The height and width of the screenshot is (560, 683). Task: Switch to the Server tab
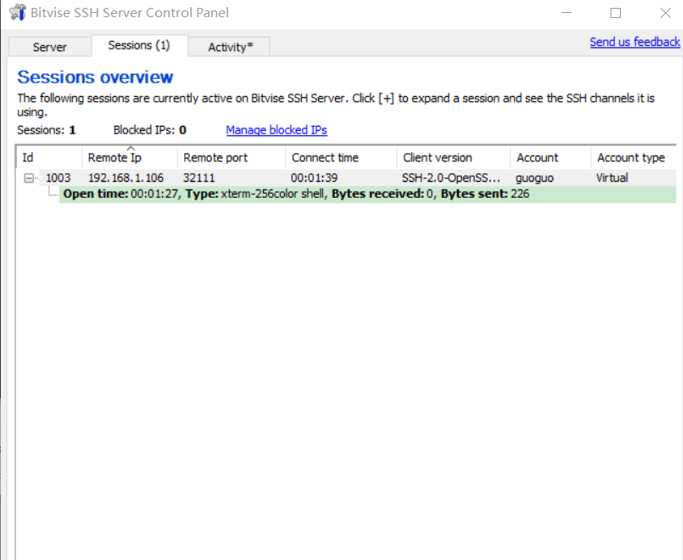coord(50,47)
